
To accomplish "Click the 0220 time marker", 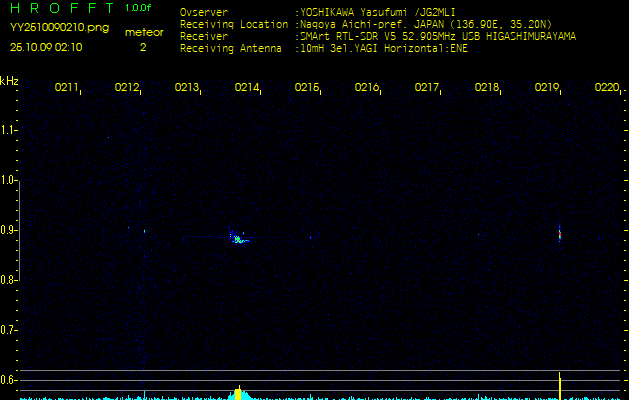I will point(607,87).
